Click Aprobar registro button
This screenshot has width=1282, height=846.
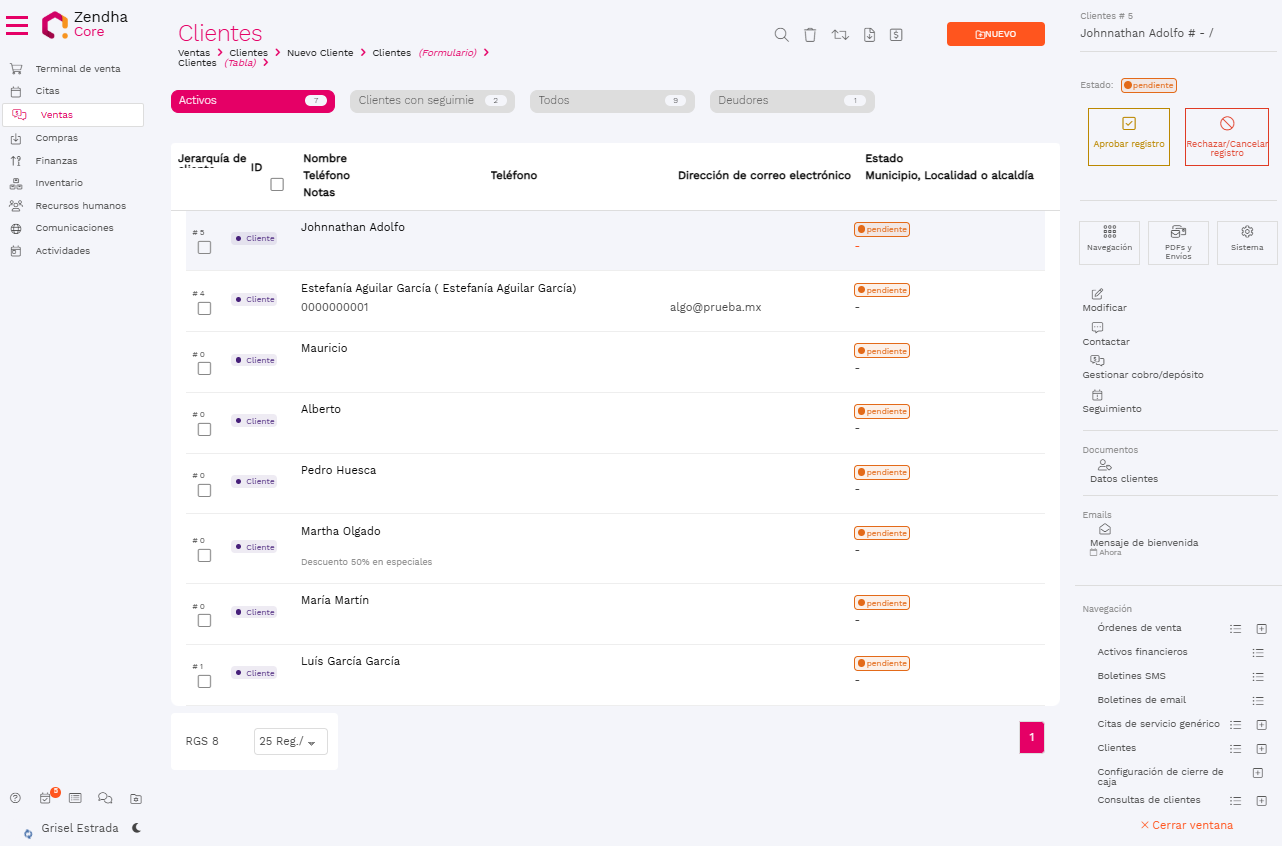(1128, 136)
